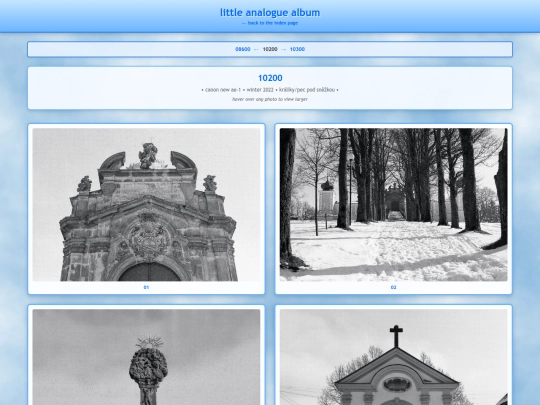This screenshot has width=540, height=405.
Task: Open baroque gate photo 01 thumbnail
Action: (146, 205)
